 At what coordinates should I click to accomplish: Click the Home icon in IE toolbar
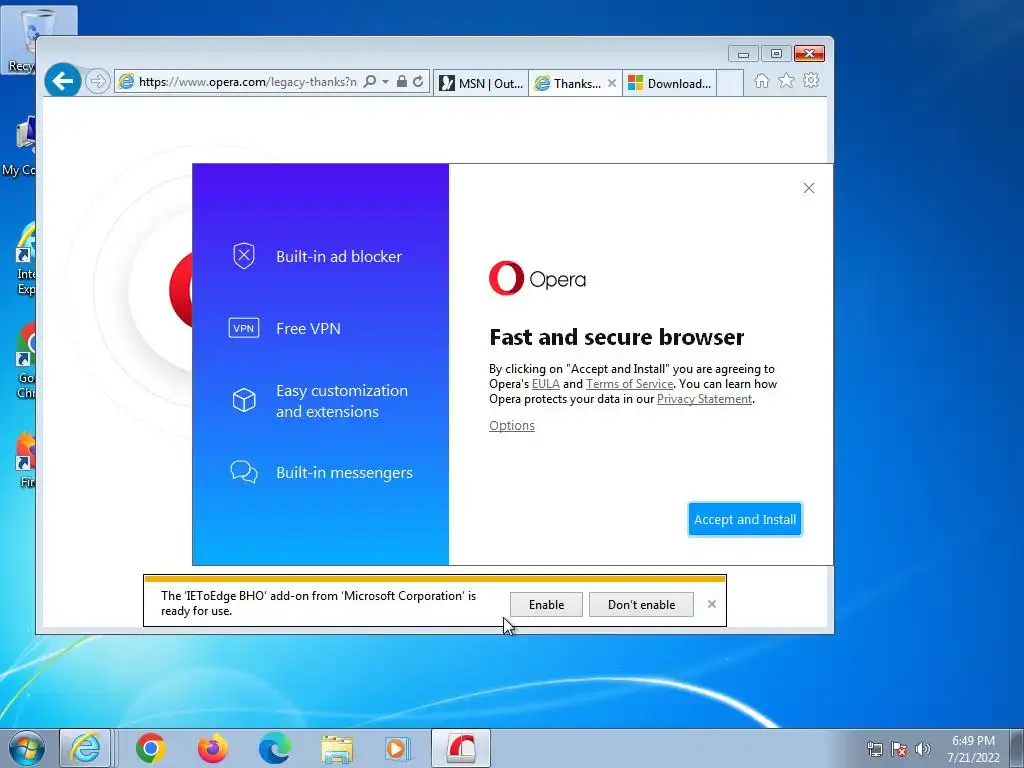point(761,80)
